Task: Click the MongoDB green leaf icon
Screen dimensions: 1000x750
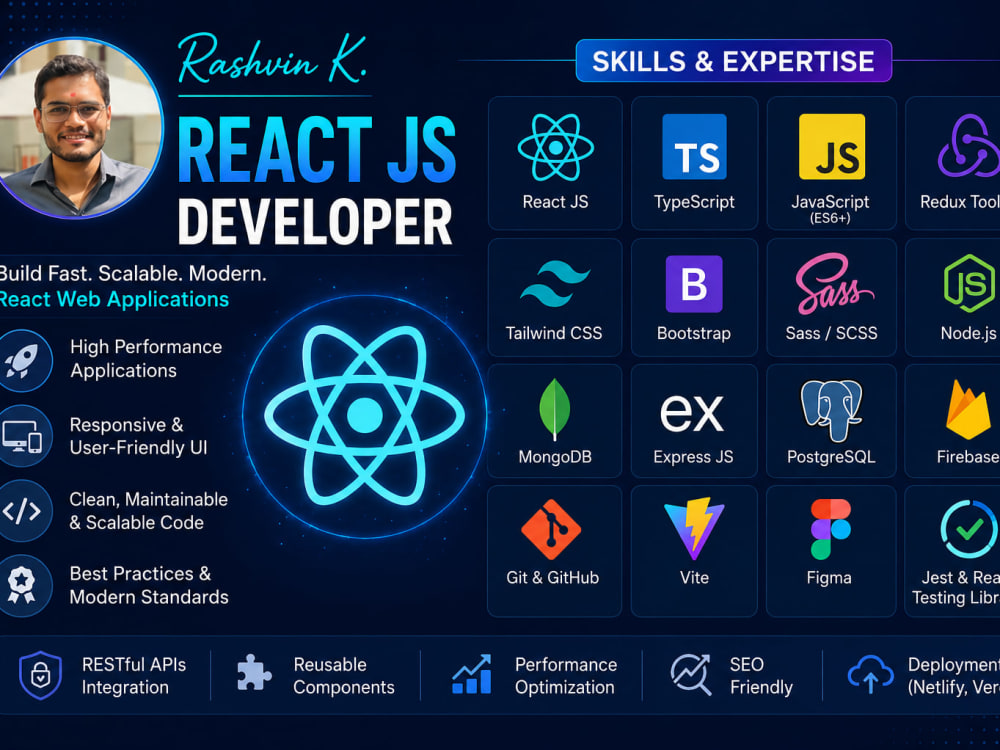Action: tap(554, 409)
